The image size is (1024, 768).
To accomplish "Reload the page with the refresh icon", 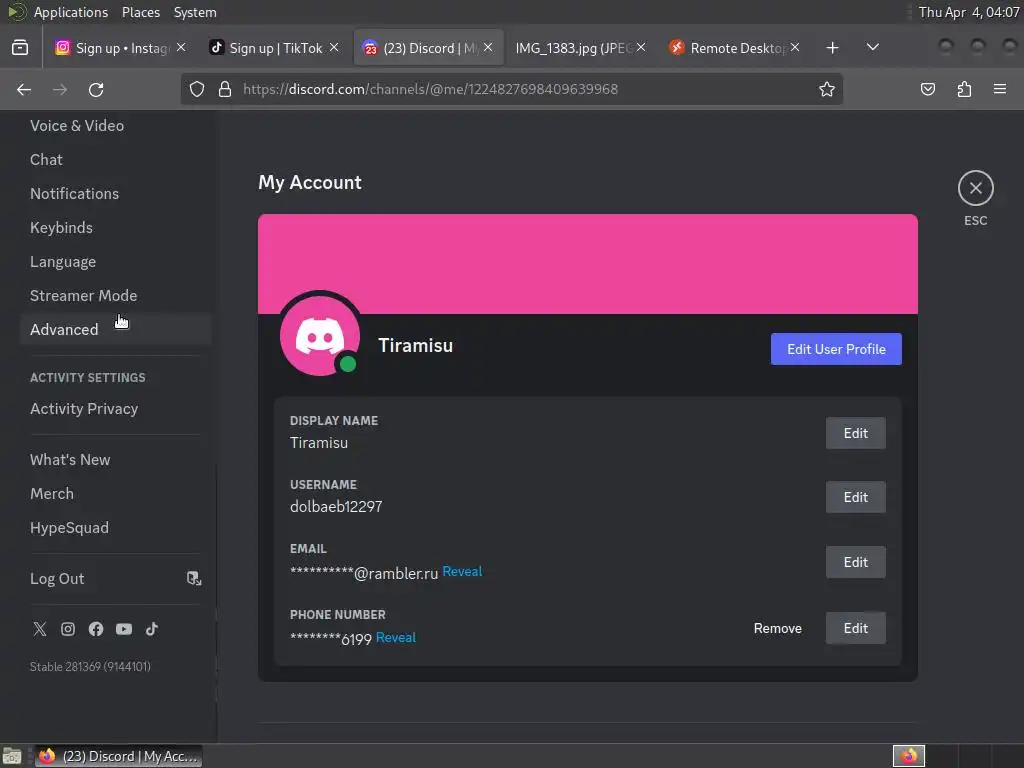I will (x=96, y=89).
